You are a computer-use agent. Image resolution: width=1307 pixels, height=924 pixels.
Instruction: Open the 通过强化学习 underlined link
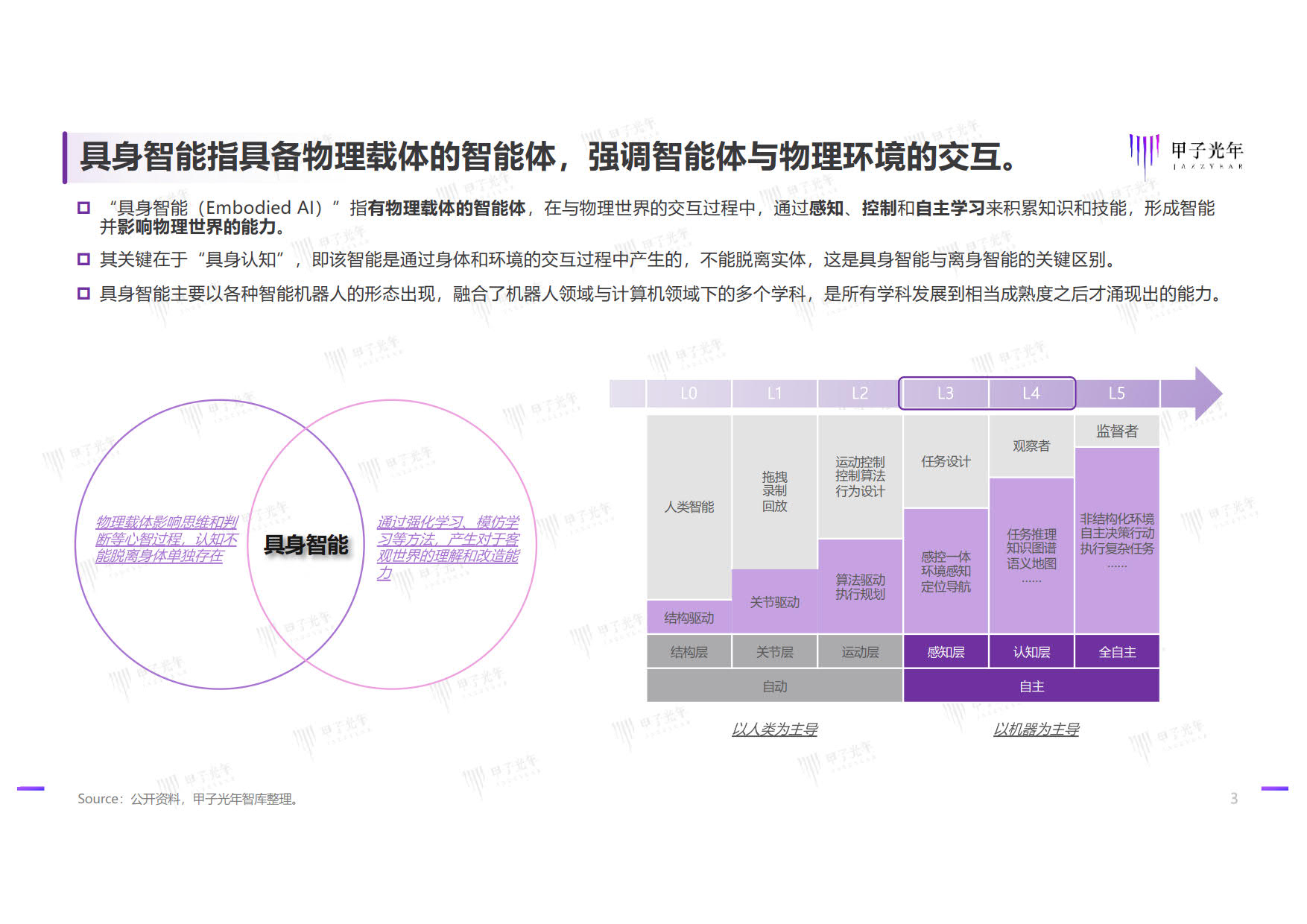click(448, 548)
